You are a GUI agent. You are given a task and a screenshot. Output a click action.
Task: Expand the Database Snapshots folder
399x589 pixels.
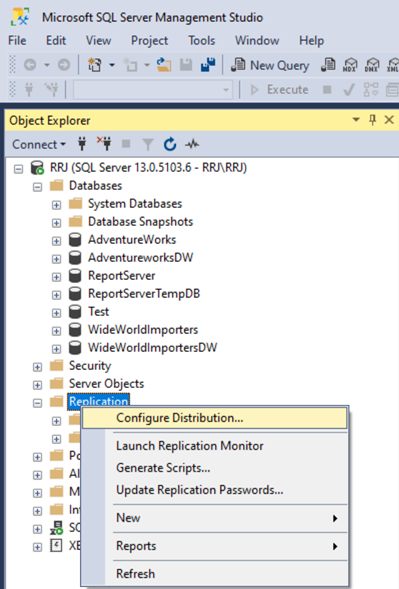[x=56, y=223]
